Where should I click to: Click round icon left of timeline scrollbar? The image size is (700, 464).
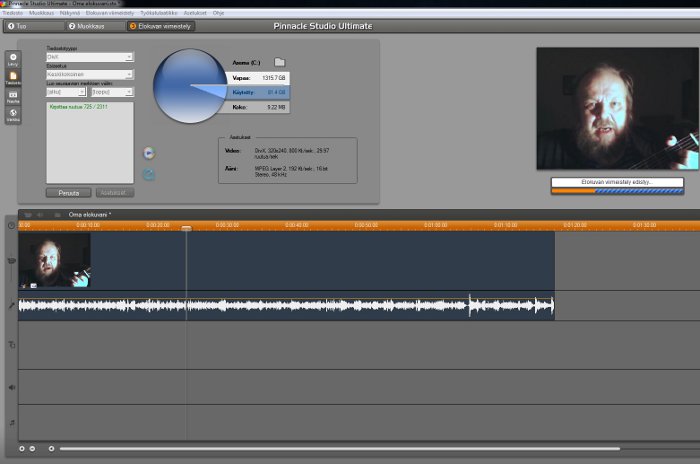point(51,448)
